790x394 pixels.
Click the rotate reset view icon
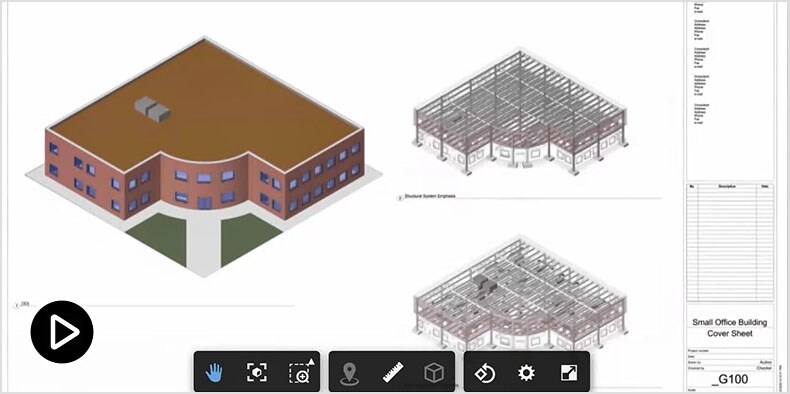tap(485, 373)
